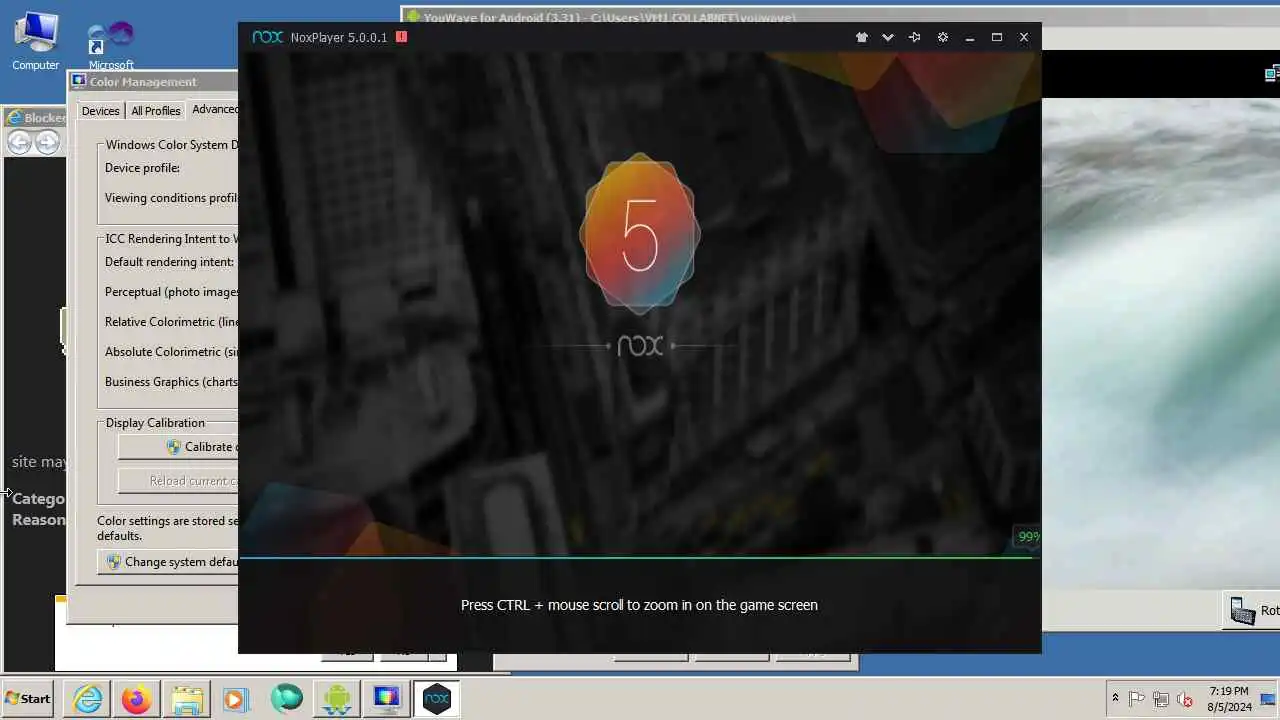The height and width of the screenshot is (720, 1280).
Task: Click the Device profile label
Action: pyautogui.click(x=142, y=168)
